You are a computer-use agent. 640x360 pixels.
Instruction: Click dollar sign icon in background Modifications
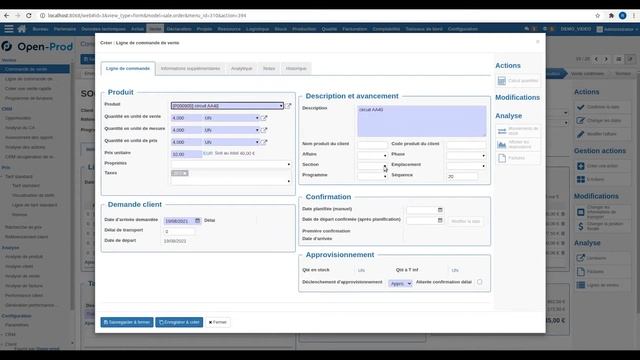tap(580, 226)
